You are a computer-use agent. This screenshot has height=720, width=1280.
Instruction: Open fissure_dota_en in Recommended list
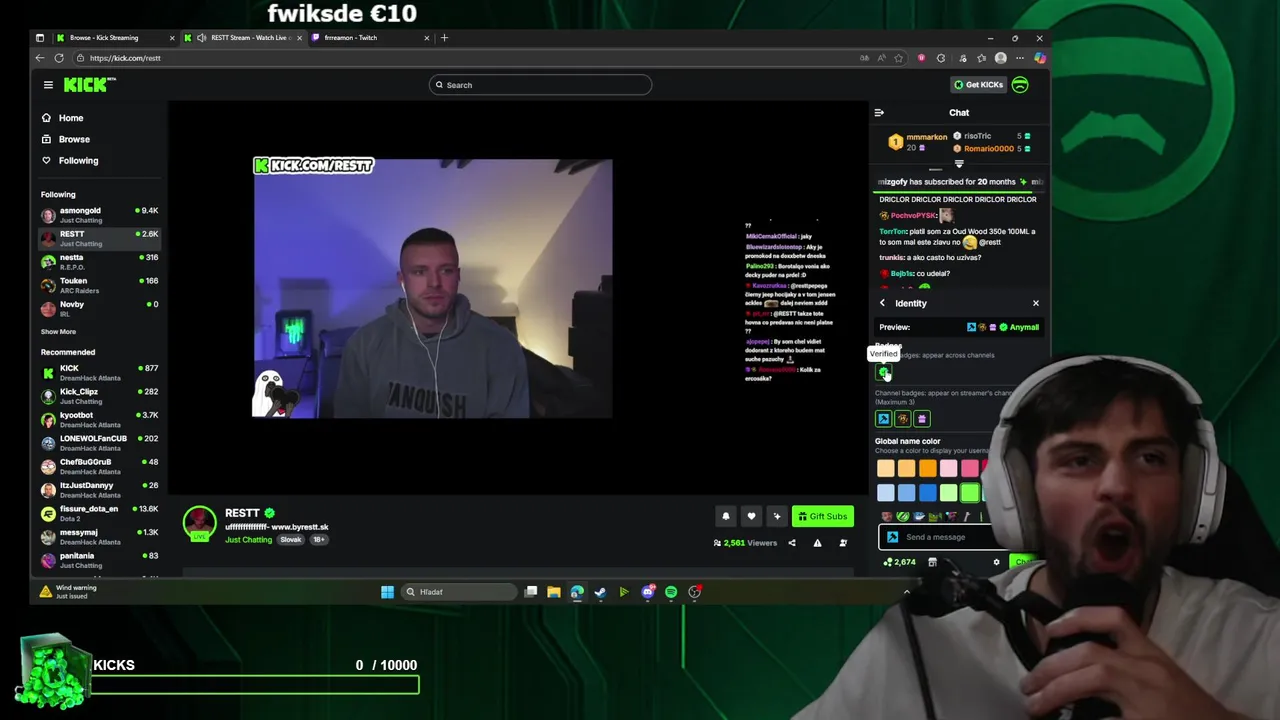[100, 513]
